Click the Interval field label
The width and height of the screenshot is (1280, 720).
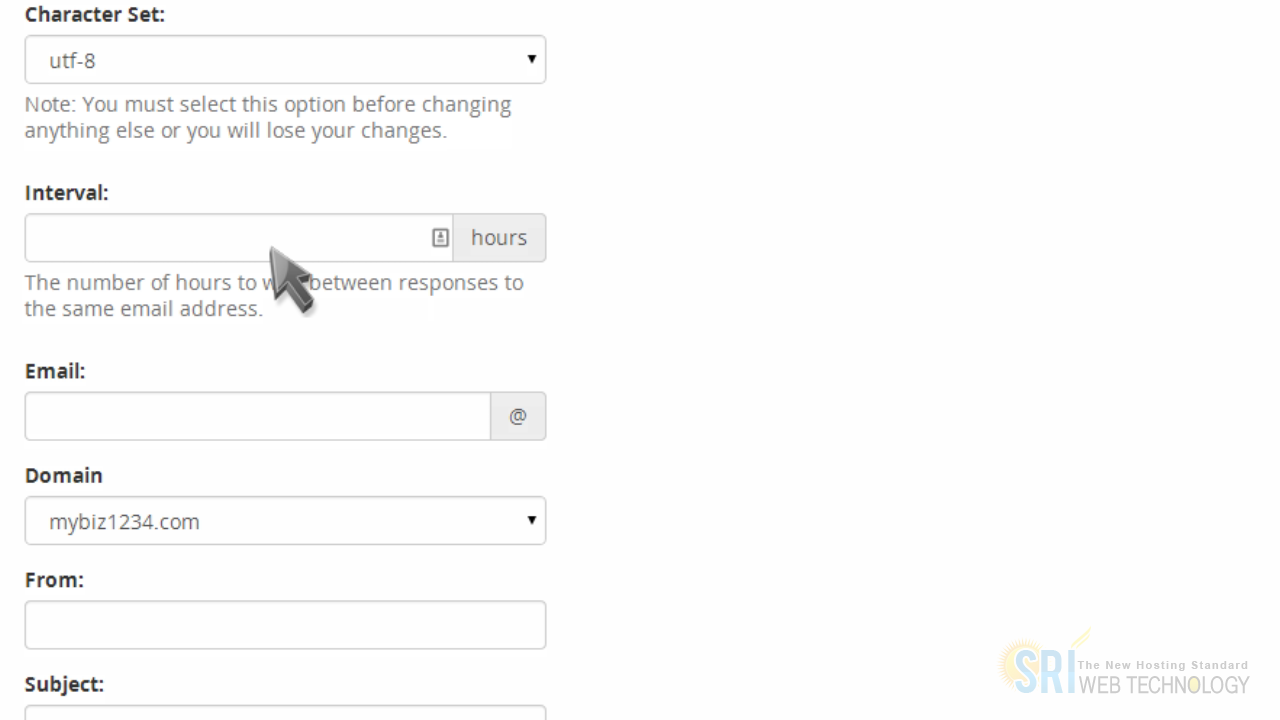pyautogui.click(x=67, y=193)
